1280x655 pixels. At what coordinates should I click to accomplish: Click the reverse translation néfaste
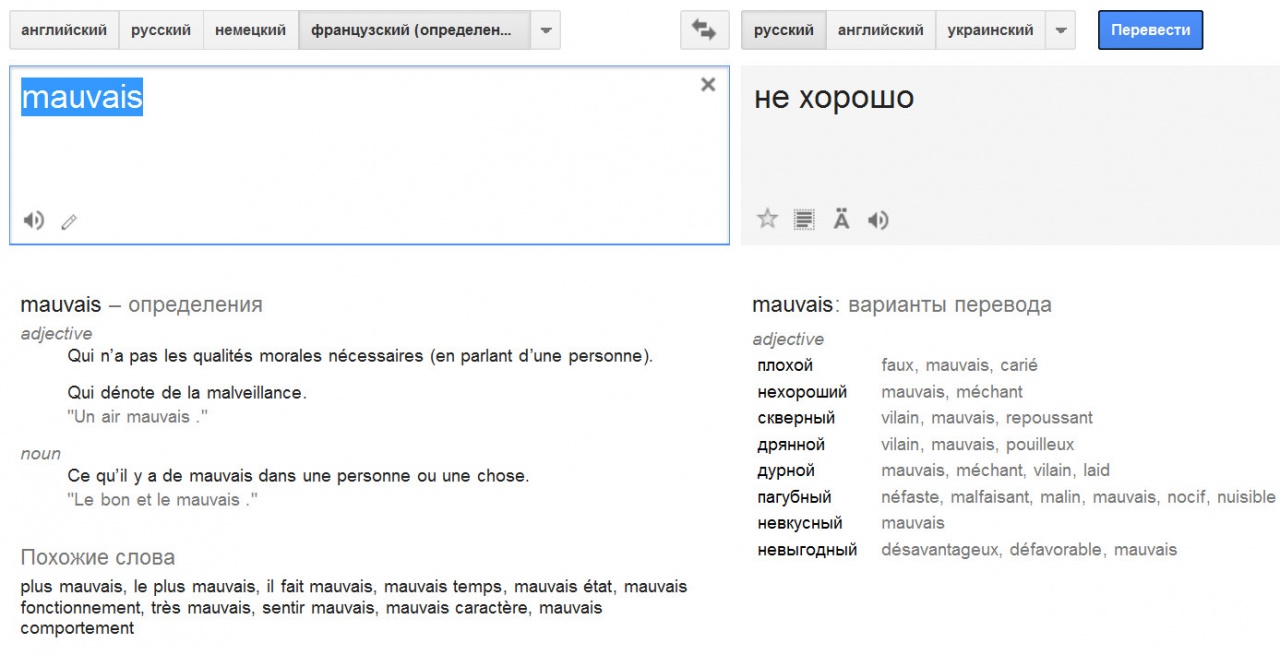(x=911, y=497)
